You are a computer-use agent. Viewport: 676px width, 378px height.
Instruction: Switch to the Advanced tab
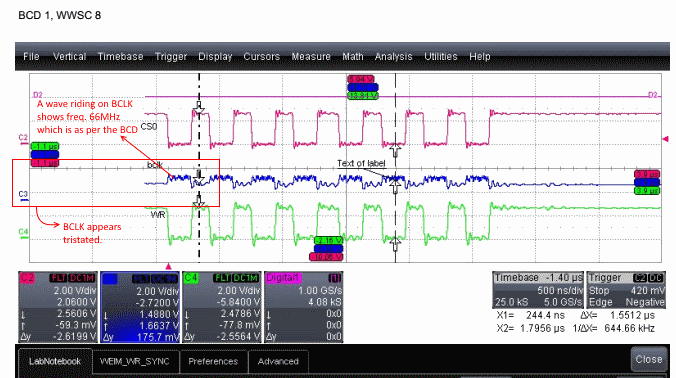pos(278,361)
